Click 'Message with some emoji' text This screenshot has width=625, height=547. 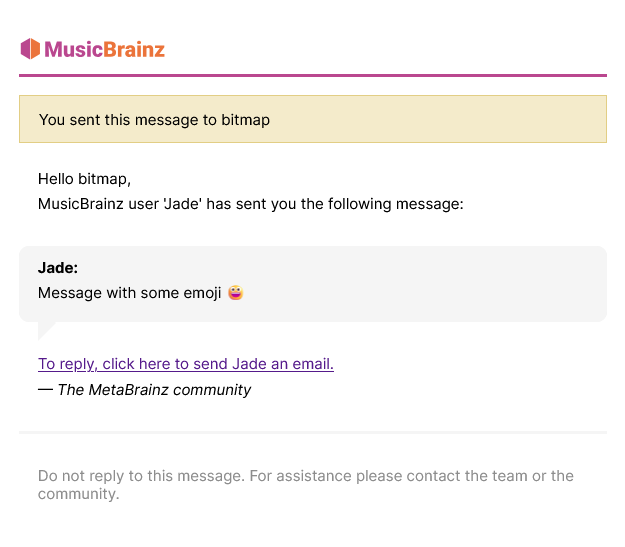coord(130,293)
